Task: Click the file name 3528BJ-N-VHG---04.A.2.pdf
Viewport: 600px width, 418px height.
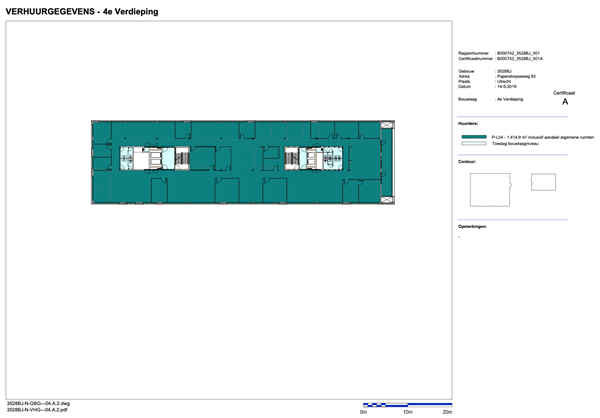Action: click(37, 410)
